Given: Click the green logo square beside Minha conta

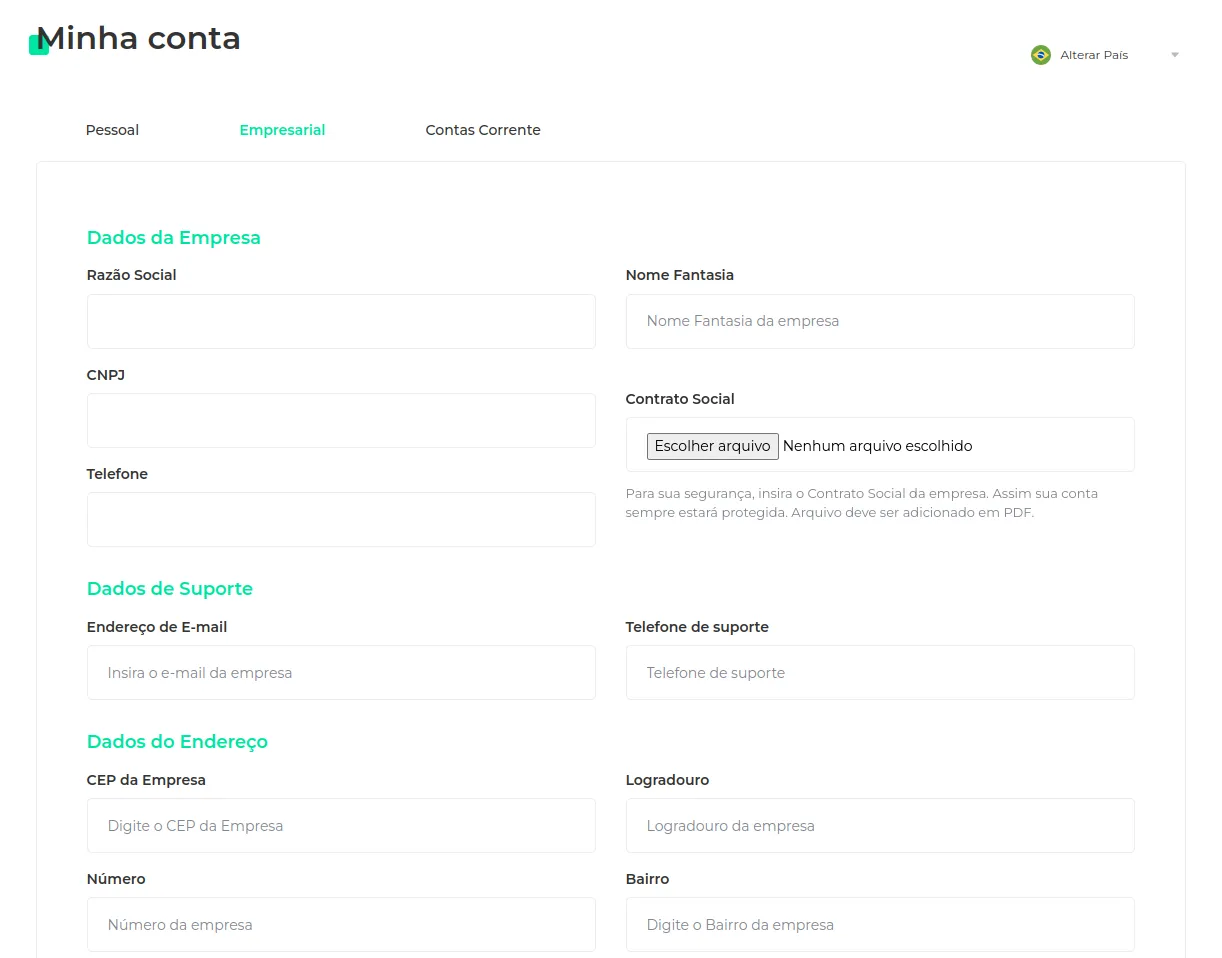Looking at the screenshot, I should 39,45.
